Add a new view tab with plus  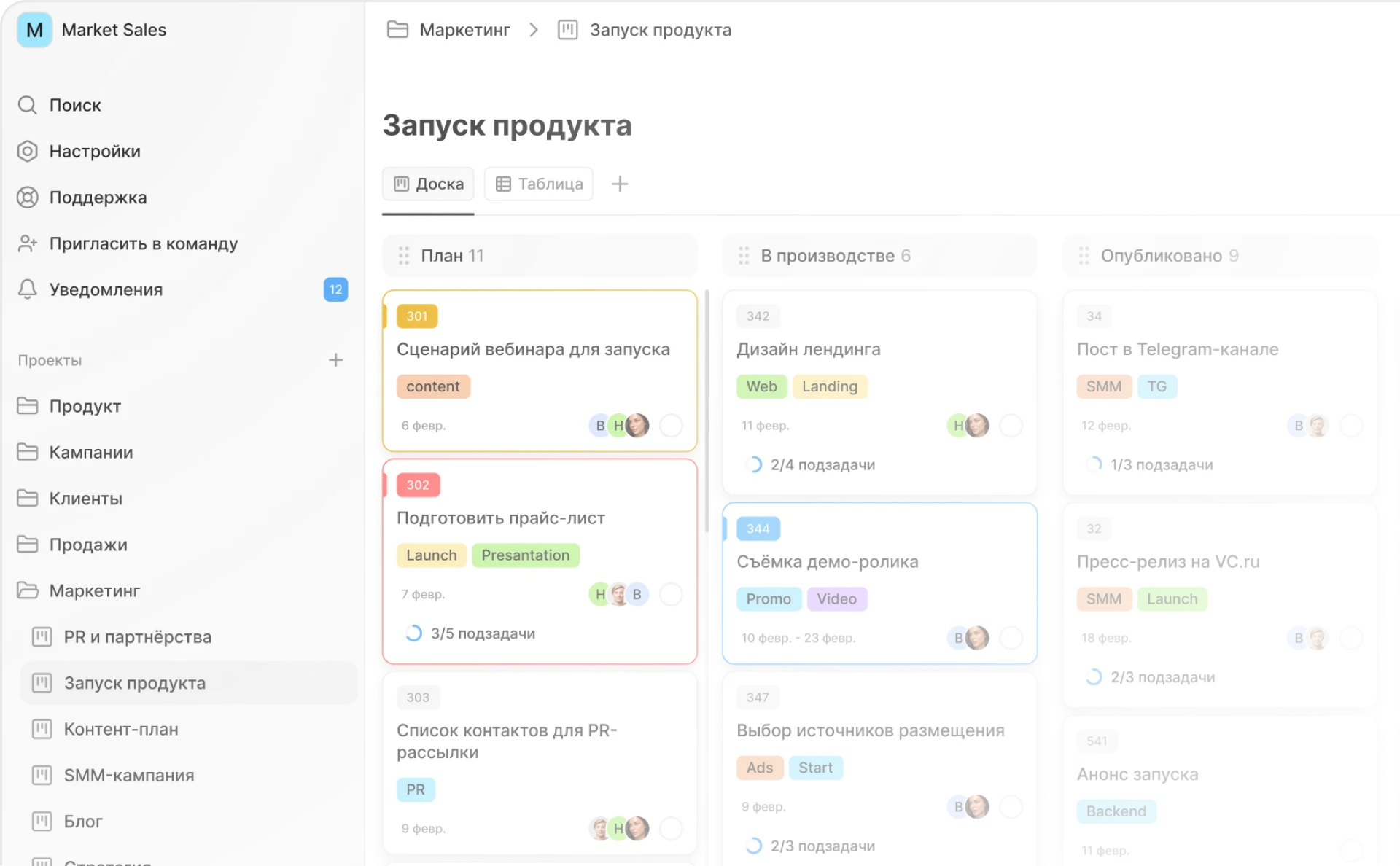click(620, 184)
